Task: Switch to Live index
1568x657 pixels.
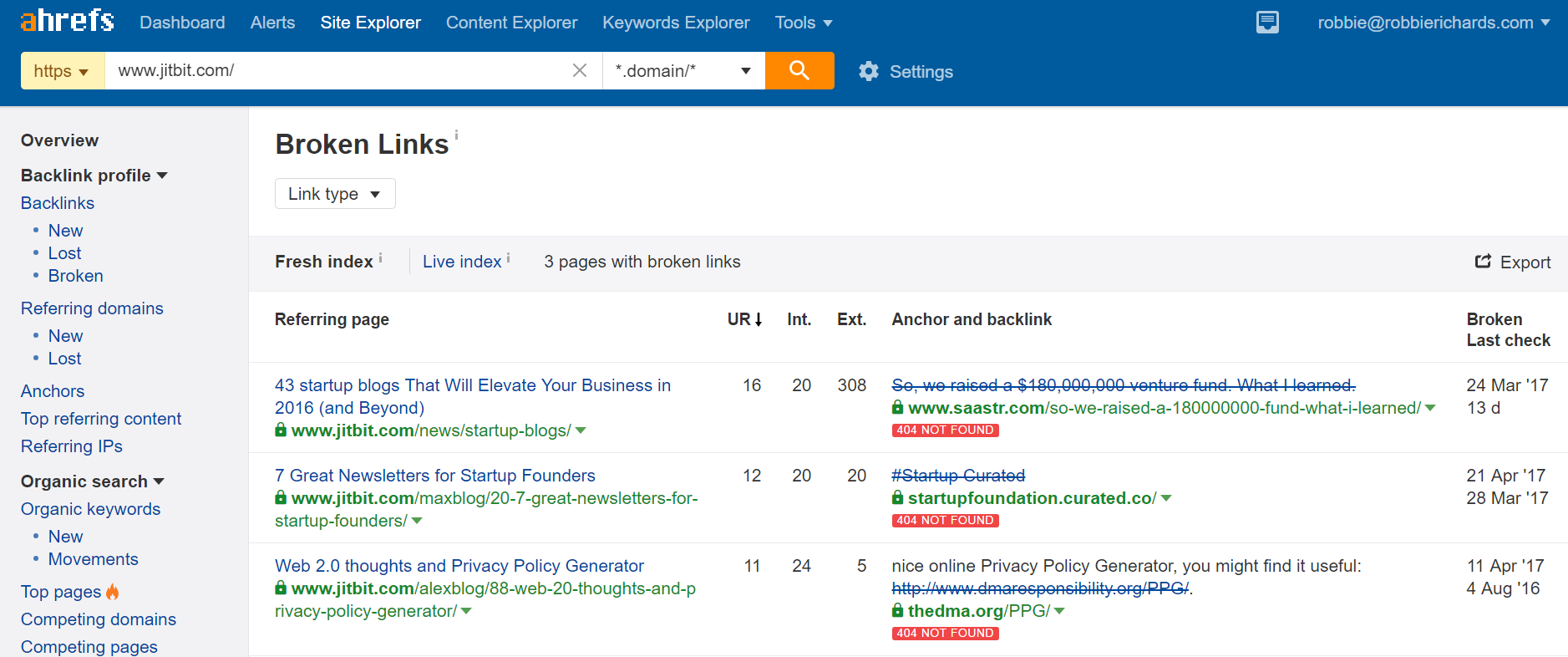Action: (x=461, y=262)
